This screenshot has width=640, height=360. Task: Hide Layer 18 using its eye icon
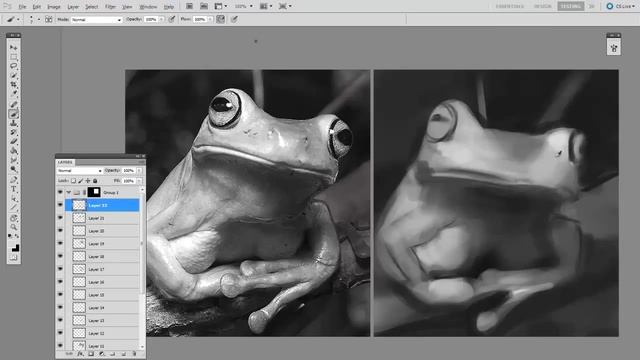[x=60, y=256]
